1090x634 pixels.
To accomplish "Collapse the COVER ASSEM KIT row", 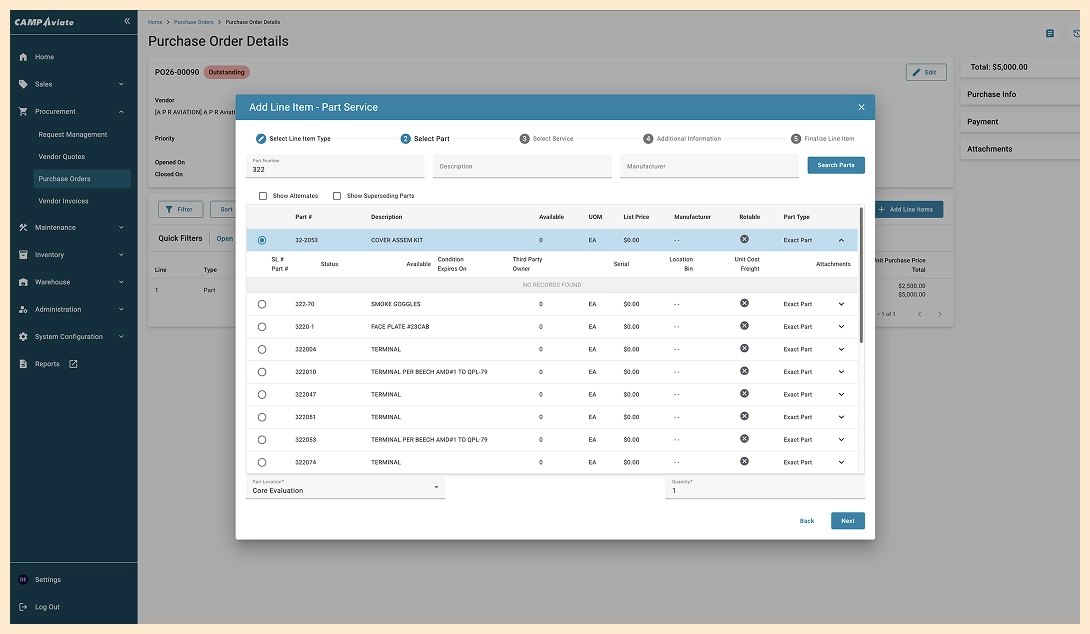I will tap(841, 240).
